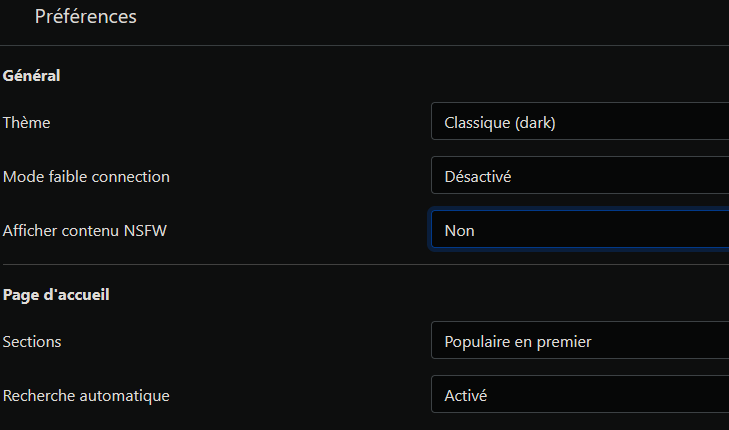The image size is (729, 430).
Task: Click the Afficher contenu NSFW label
Action: 85,230
